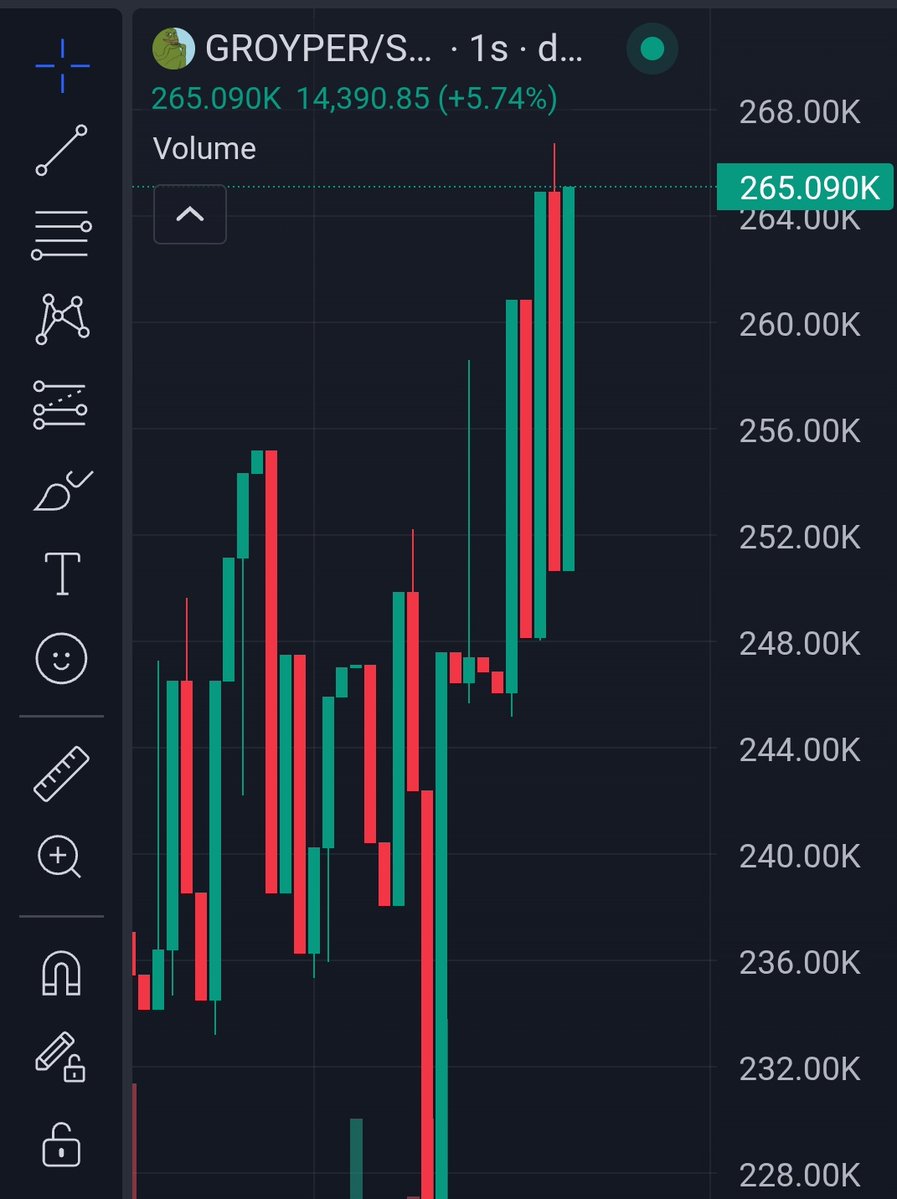Select the crosshair cursor tool
Screen dimensions: 897x1199
point(62,66)
